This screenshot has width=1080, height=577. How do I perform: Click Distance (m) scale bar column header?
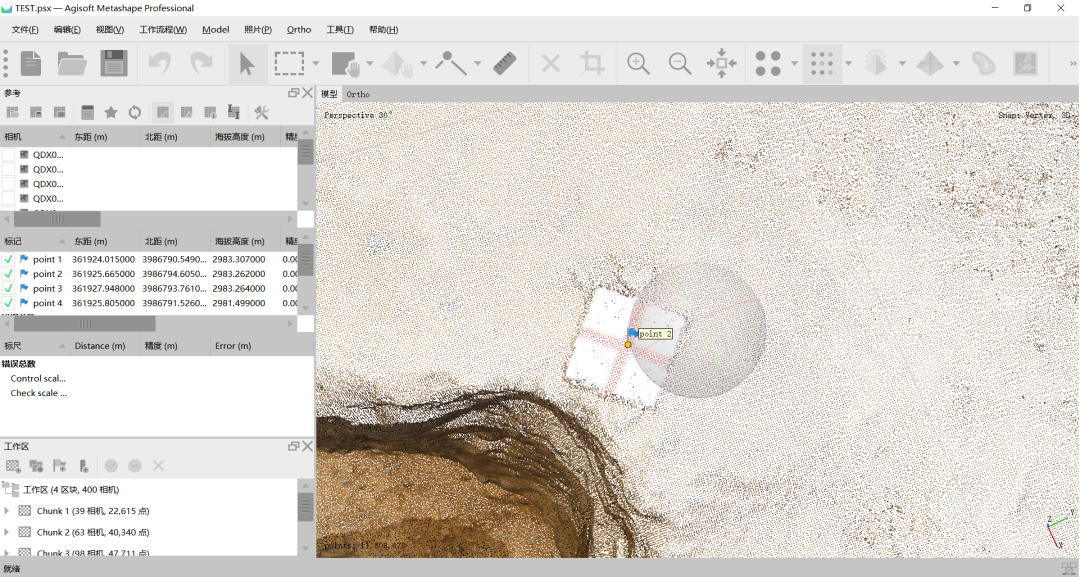(105, 346)
